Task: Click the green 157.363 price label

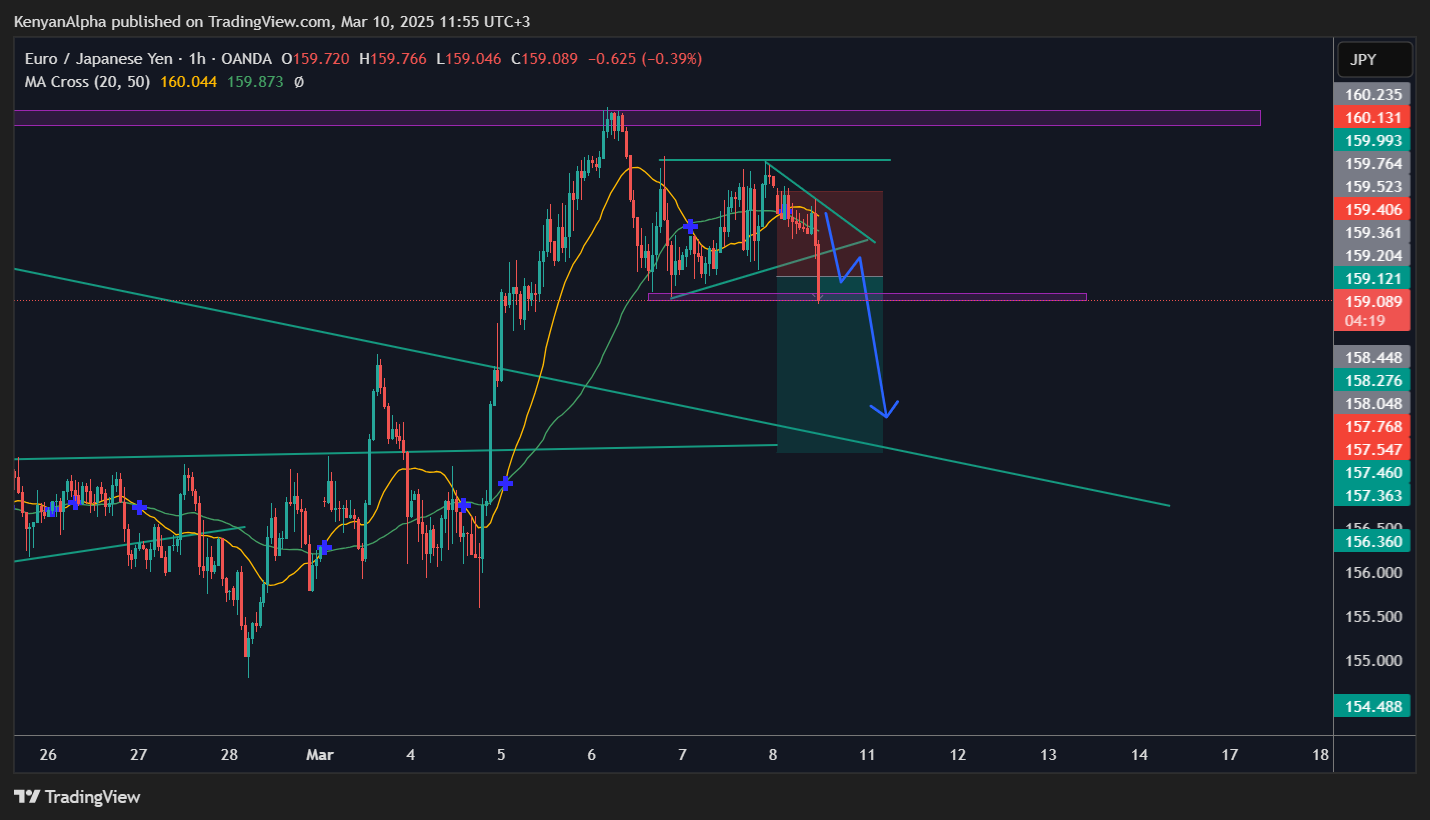Action: pos(1373,495)
